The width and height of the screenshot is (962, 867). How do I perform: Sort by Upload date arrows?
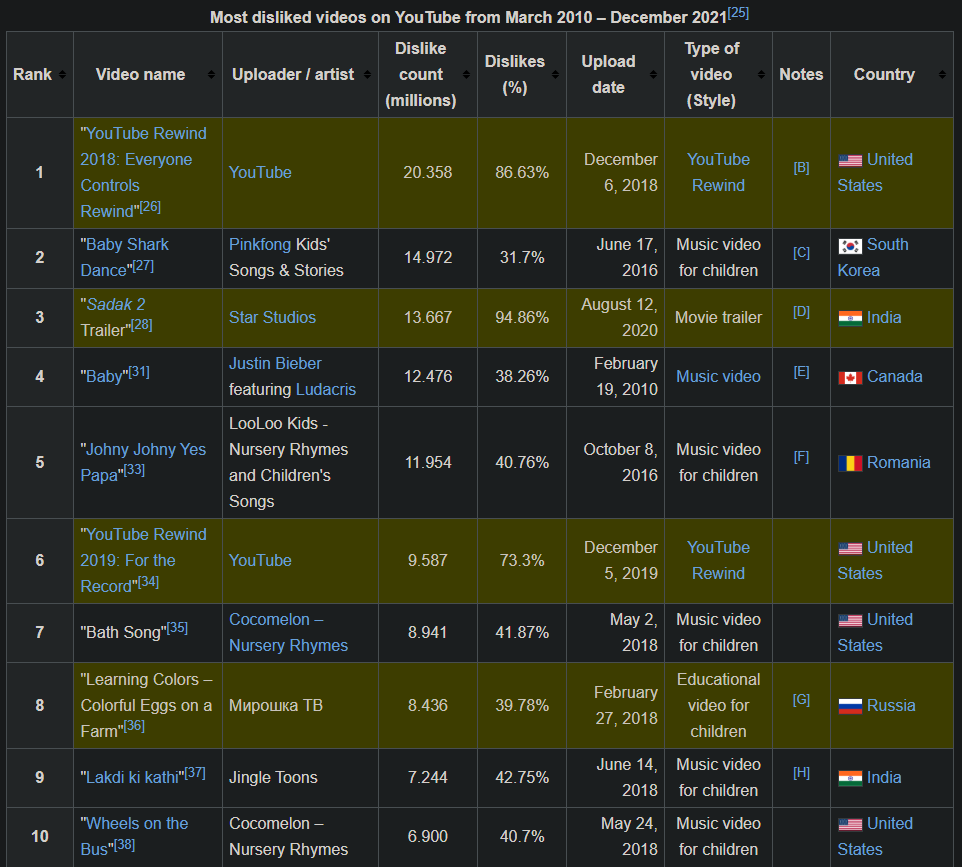point(653,75)
